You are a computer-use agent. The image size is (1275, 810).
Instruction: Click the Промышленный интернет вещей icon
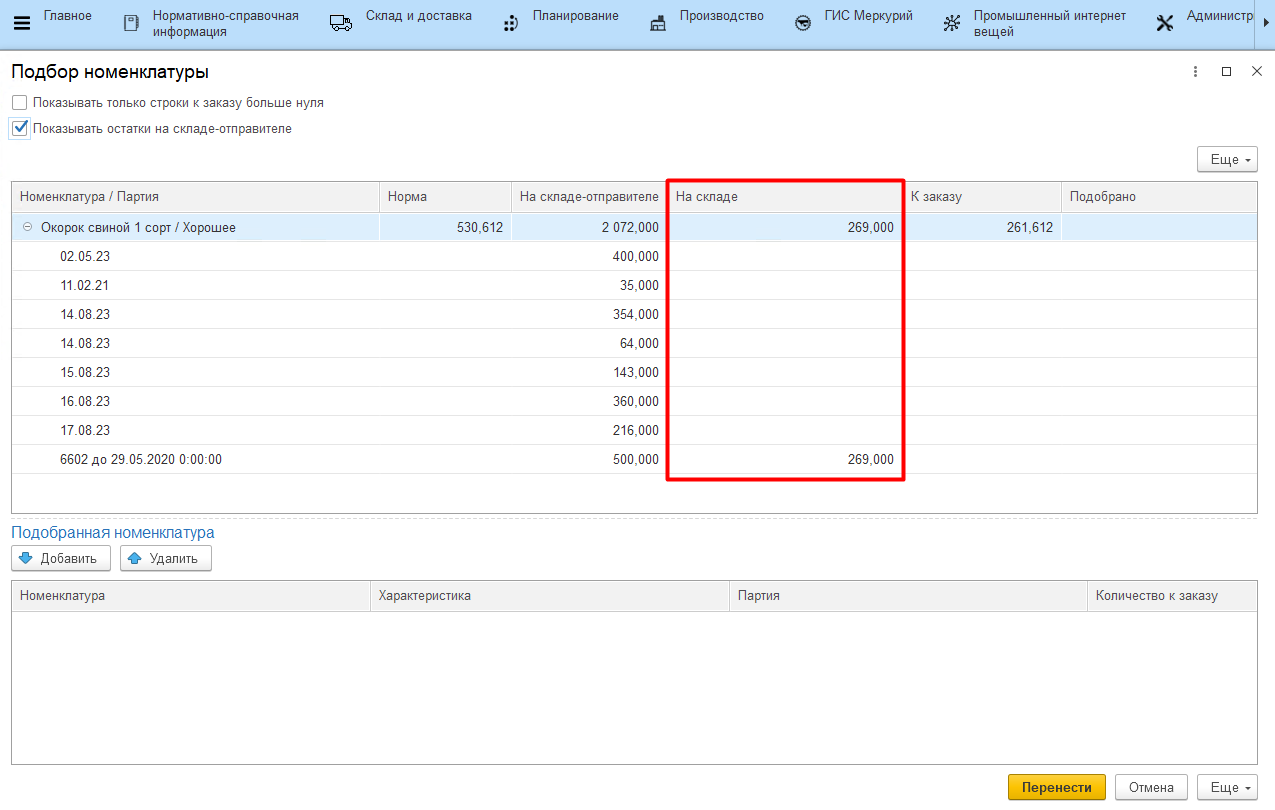pyautogui.click(x=952, y=24)
